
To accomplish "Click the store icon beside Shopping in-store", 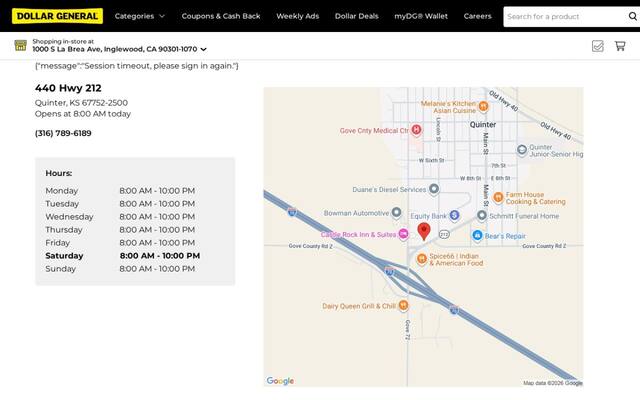I will pyautogui.click(x=20, y=45).
